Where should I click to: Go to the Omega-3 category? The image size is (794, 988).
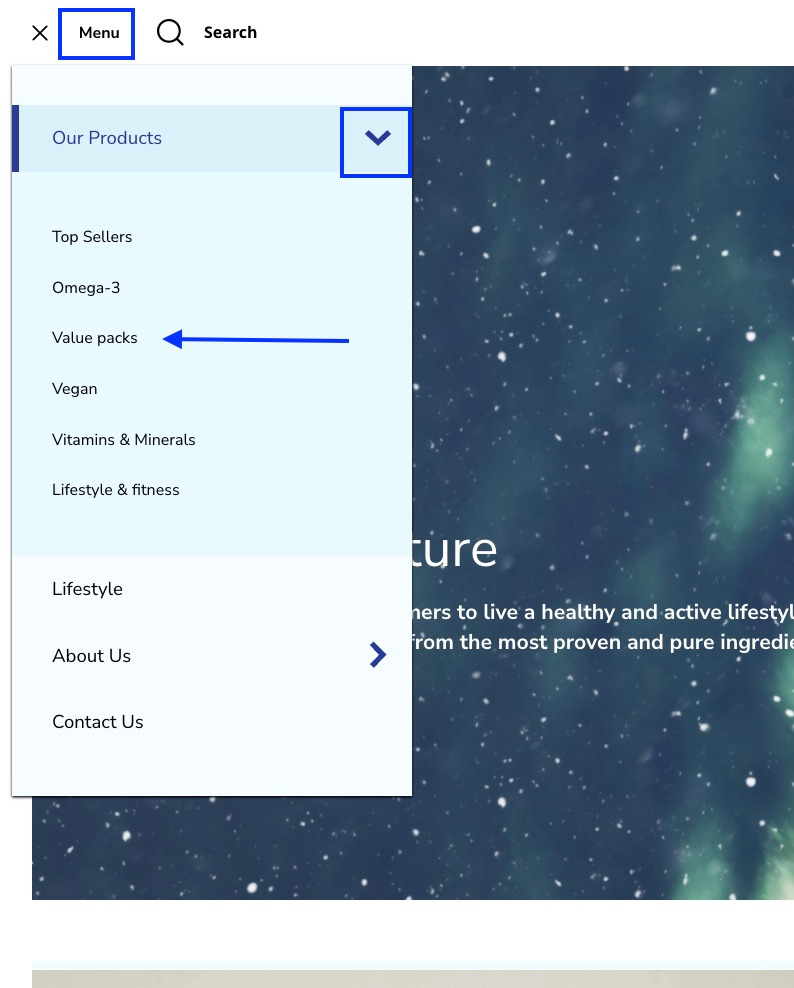86,288
